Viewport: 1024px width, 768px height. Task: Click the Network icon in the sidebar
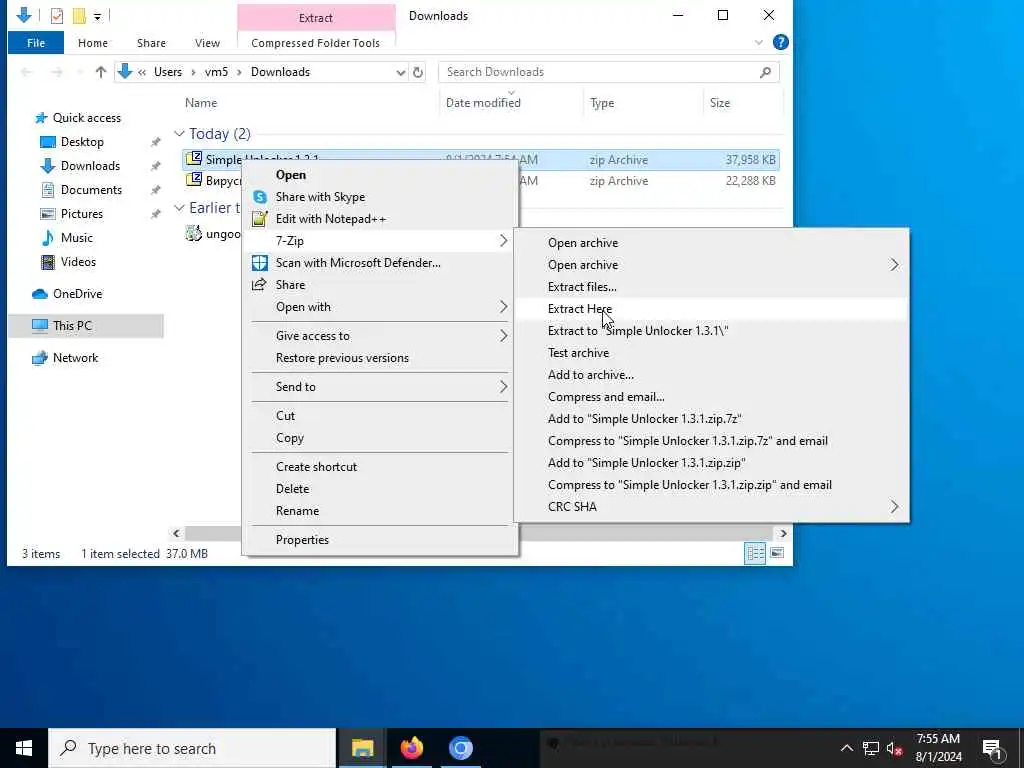[40, 358]
